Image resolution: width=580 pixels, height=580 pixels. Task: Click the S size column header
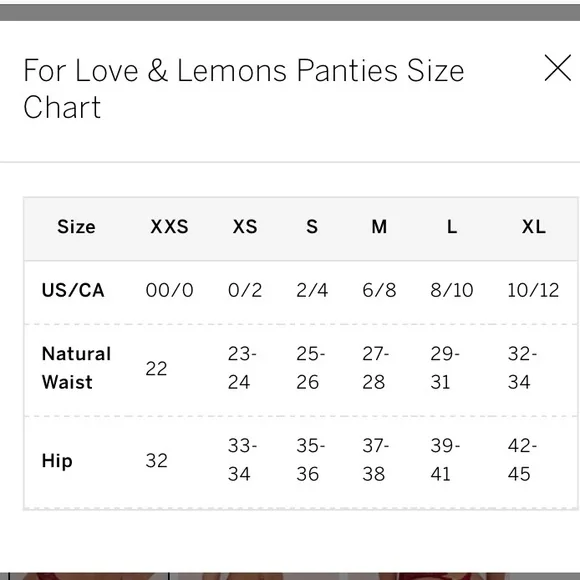click(312, 226)
